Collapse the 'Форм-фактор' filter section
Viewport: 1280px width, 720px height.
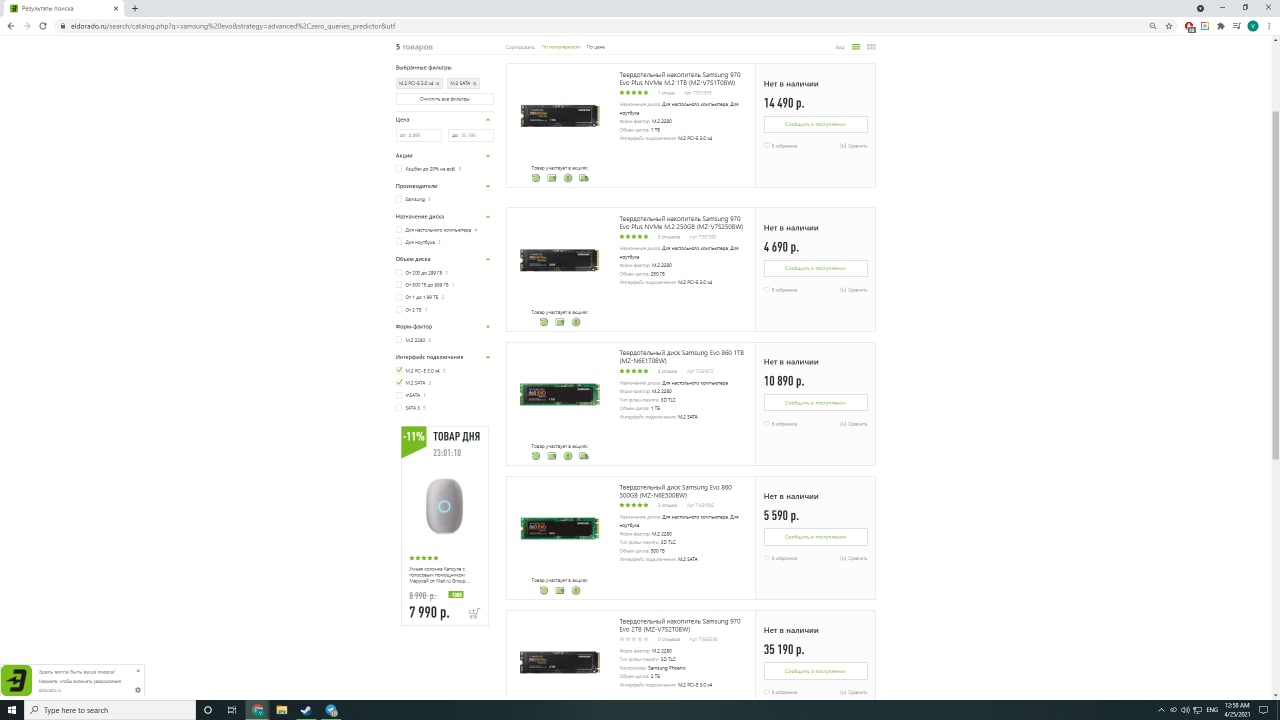(x=488, y=326)
